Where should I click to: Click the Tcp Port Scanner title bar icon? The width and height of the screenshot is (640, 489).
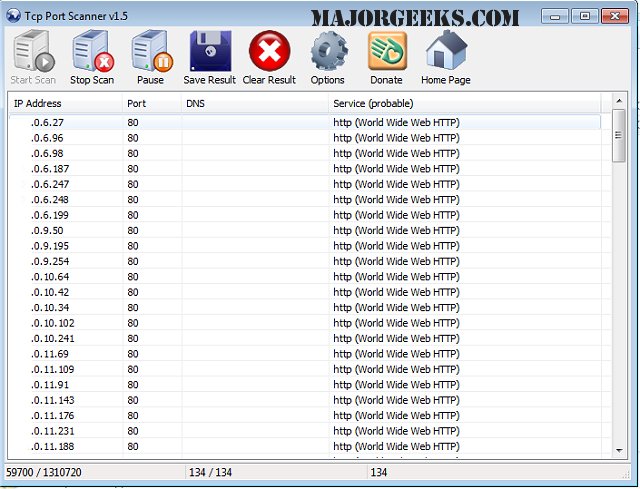pyautogui.click(x=13, y=16)
